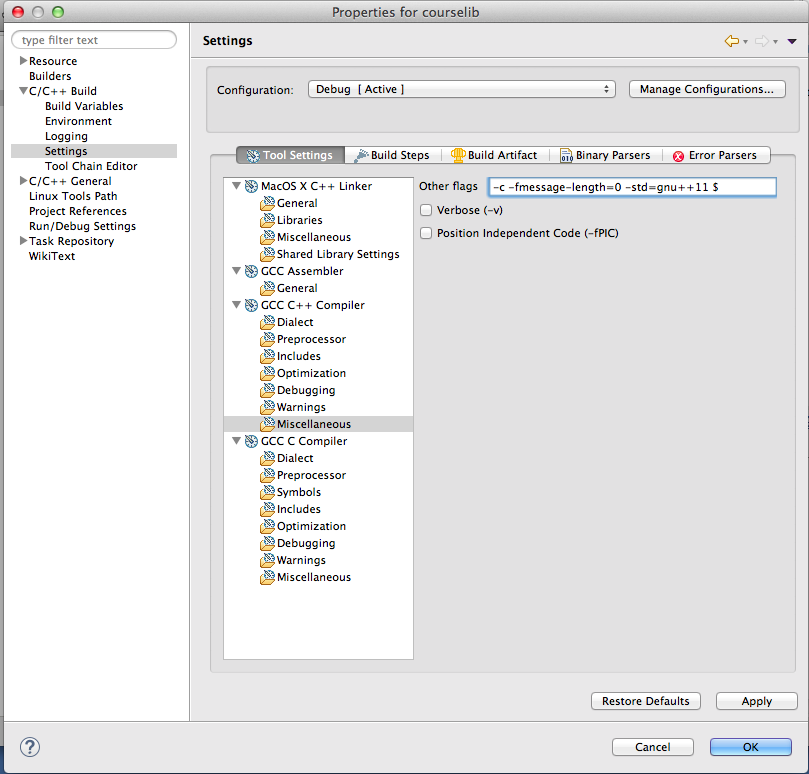Enable Position Independent Code (-fPIC)
The height and width of the screenshot is (774, 809).
point(425,232)
